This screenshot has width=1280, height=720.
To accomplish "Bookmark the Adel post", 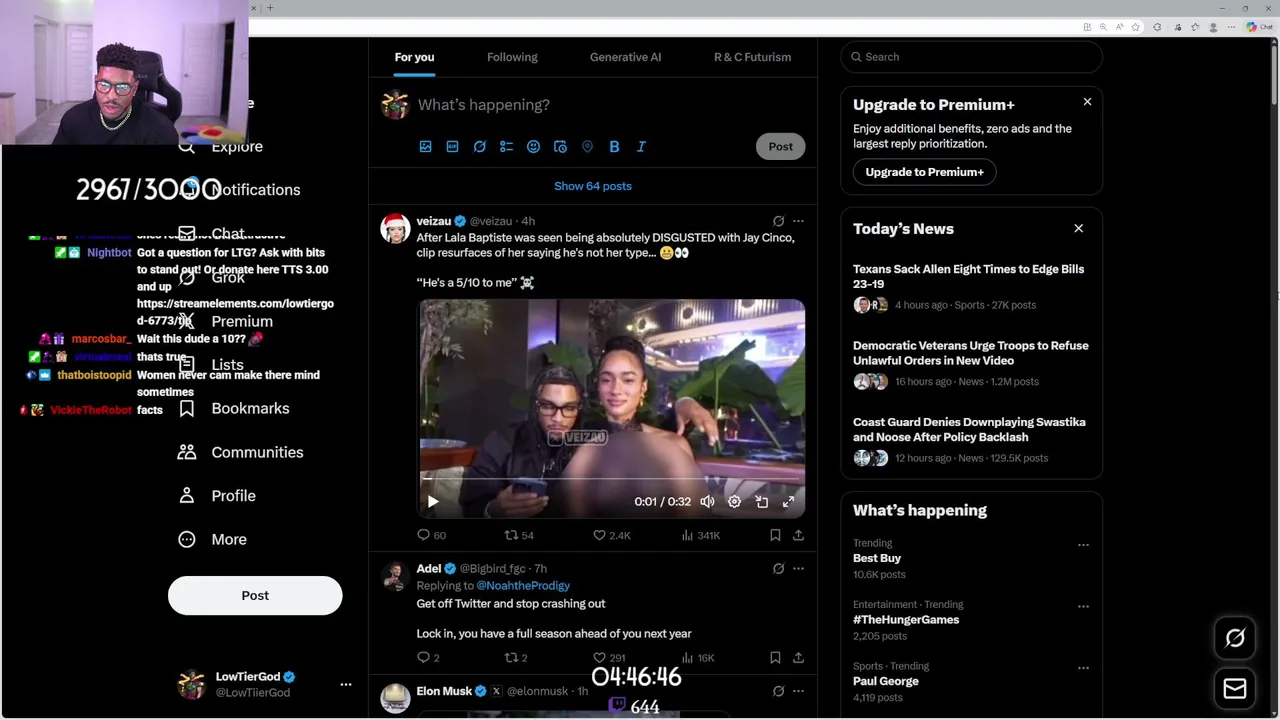I will [x=775, y=657].
